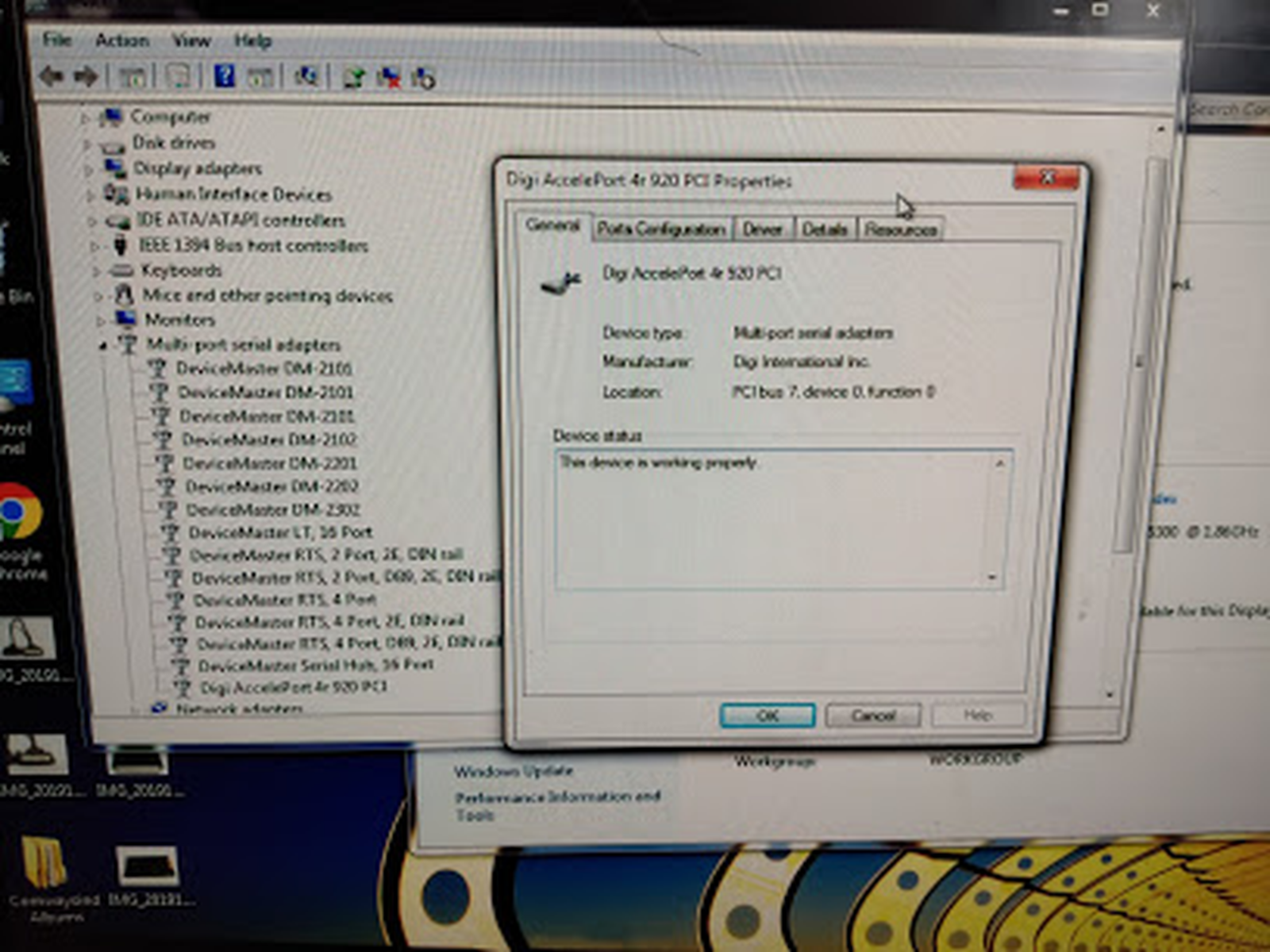Select DeviceMaster DM-2102 in the tree

tap(269, 440)
